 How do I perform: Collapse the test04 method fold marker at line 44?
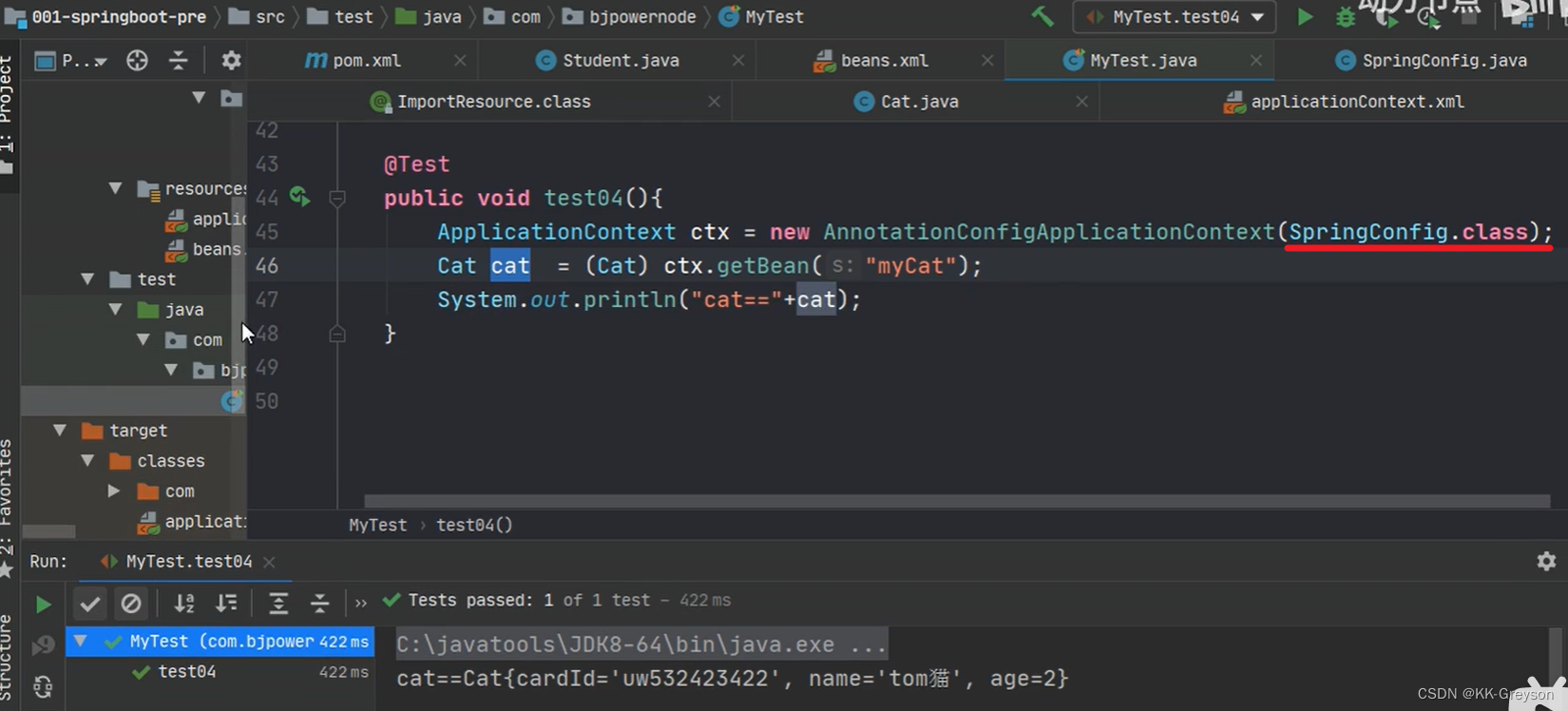pyautogui.click(x=336, y=198)
